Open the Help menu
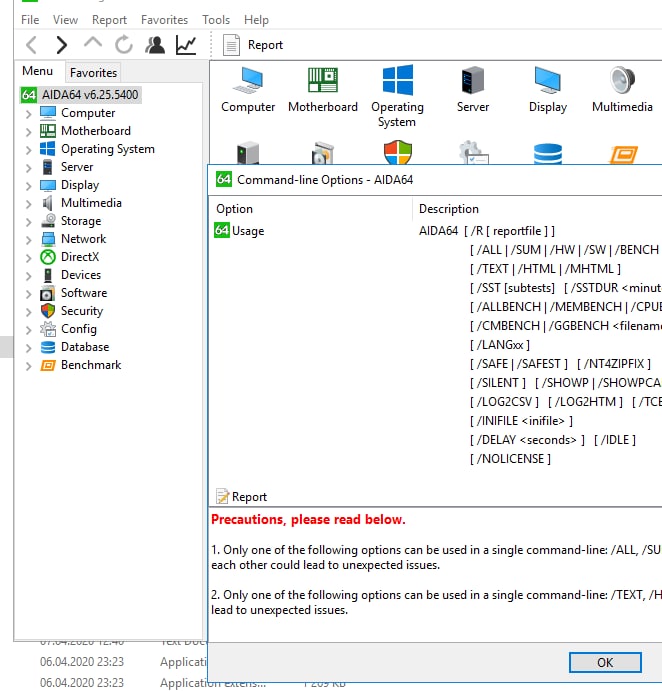 [x=256, y=20]
